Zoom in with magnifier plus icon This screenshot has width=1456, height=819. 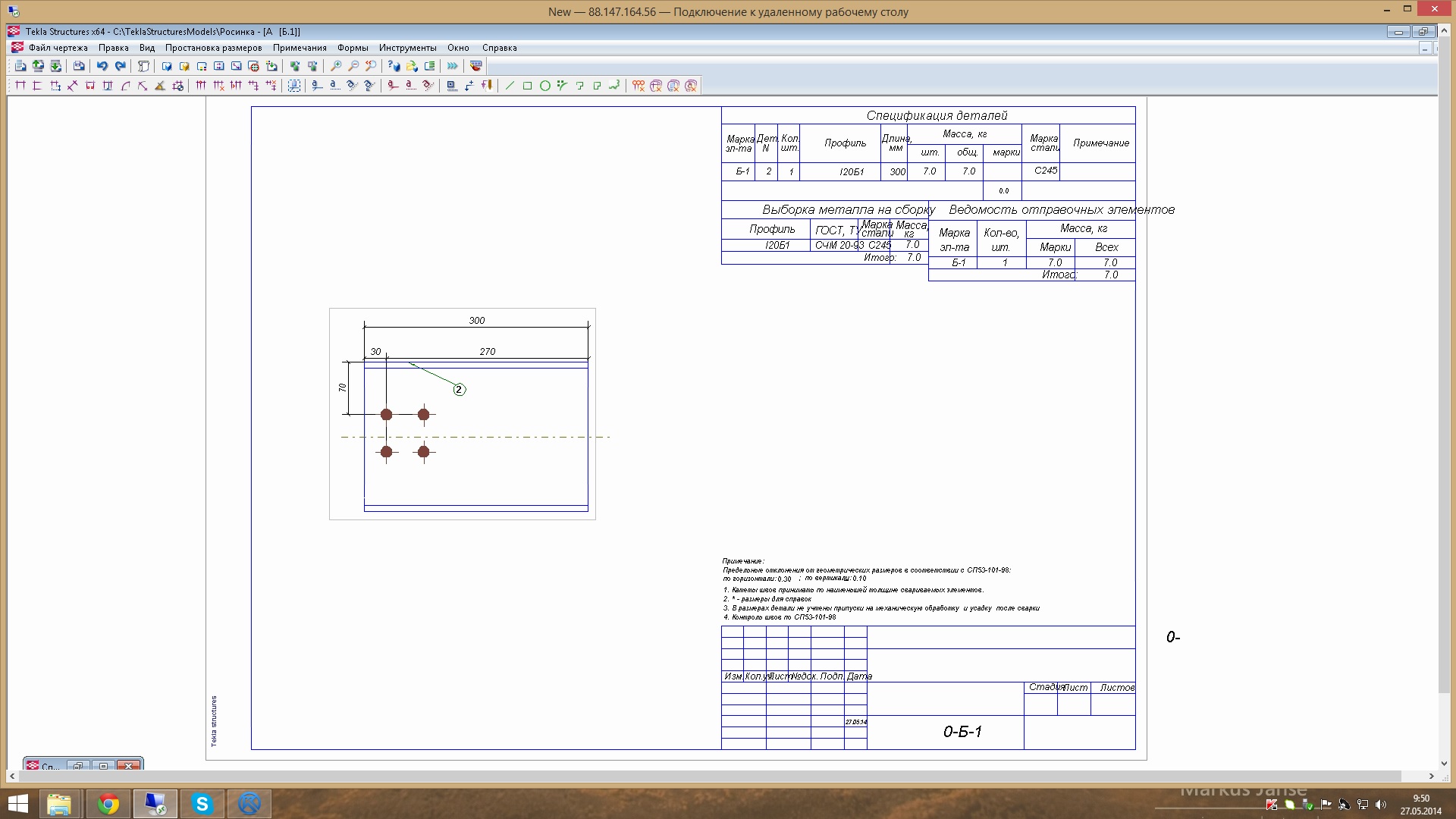tap(336, 66)
